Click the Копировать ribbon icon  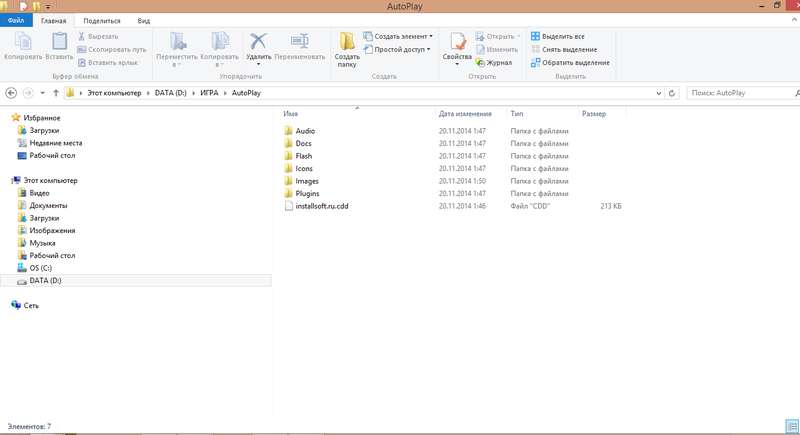pyautogui.click(x=23, y=41)
